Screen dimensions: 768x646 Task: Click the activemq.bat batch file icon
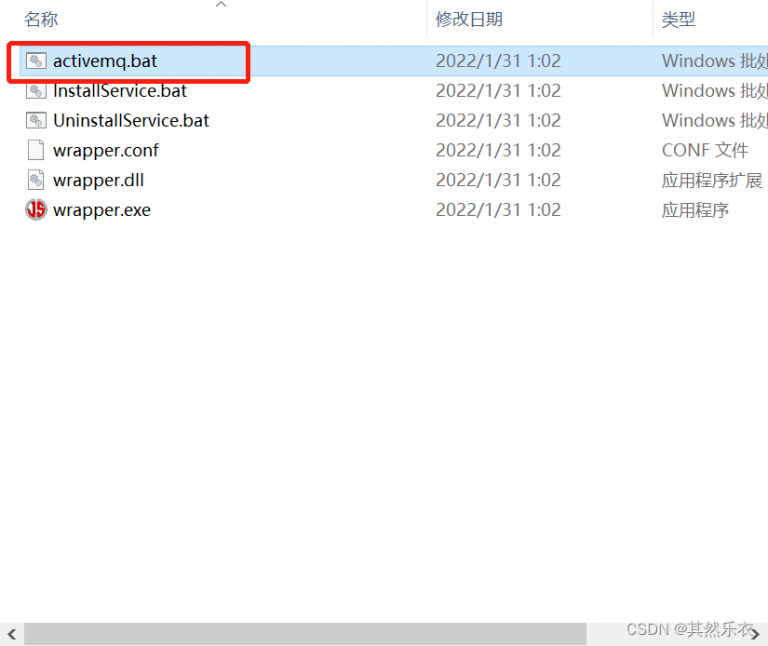click(36, 61)
